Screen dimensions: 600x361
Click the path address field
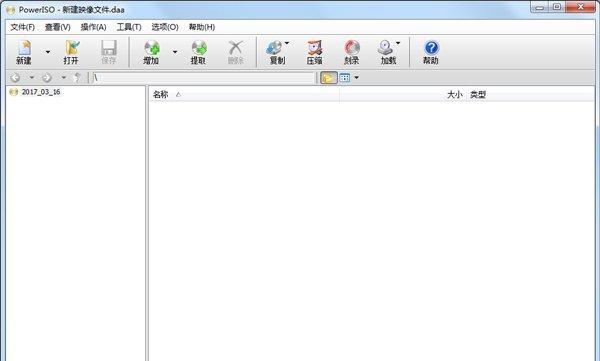click(x=203, y=78)
